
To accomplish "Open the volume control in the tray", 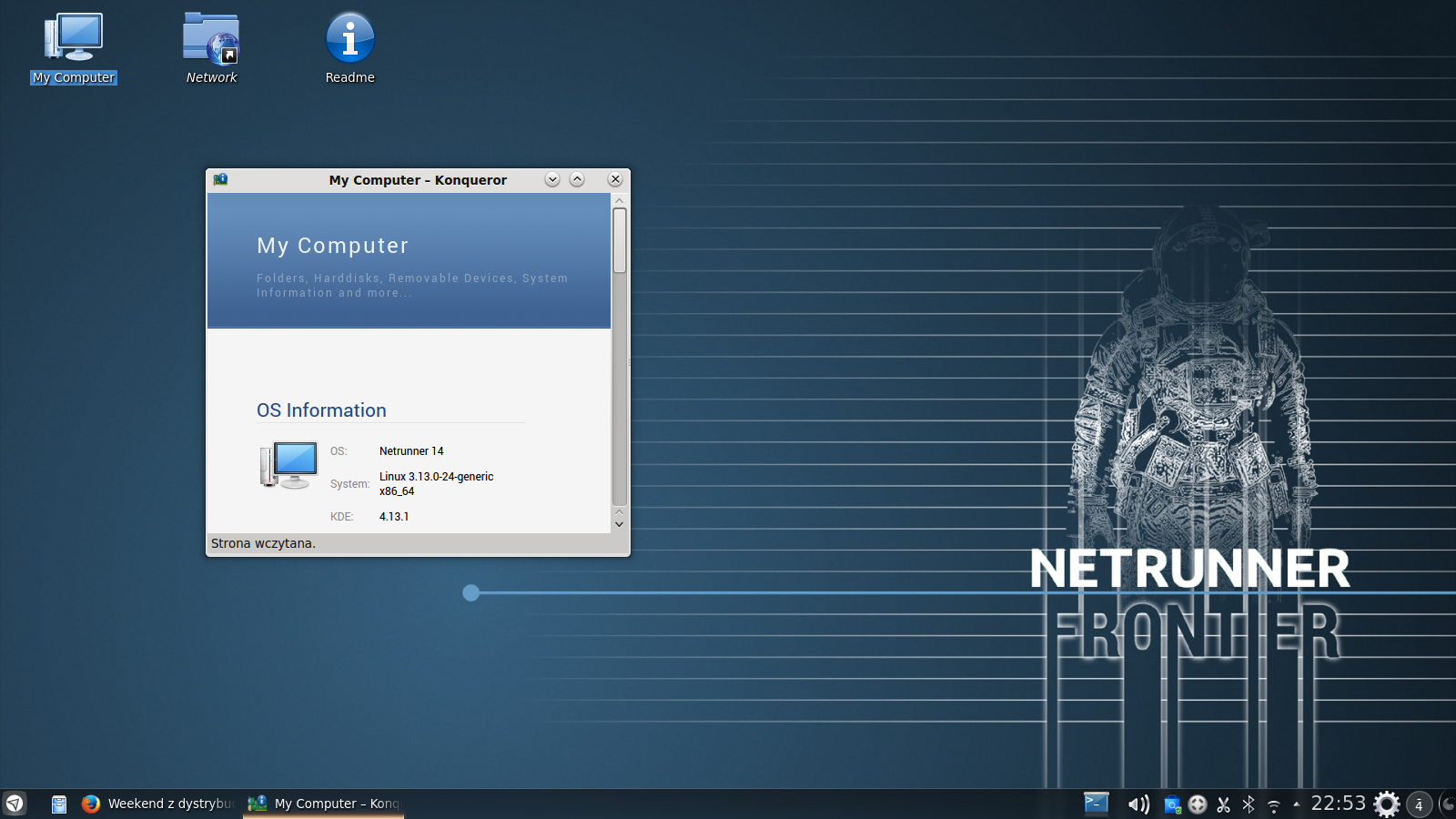I will coord(1138,804).
